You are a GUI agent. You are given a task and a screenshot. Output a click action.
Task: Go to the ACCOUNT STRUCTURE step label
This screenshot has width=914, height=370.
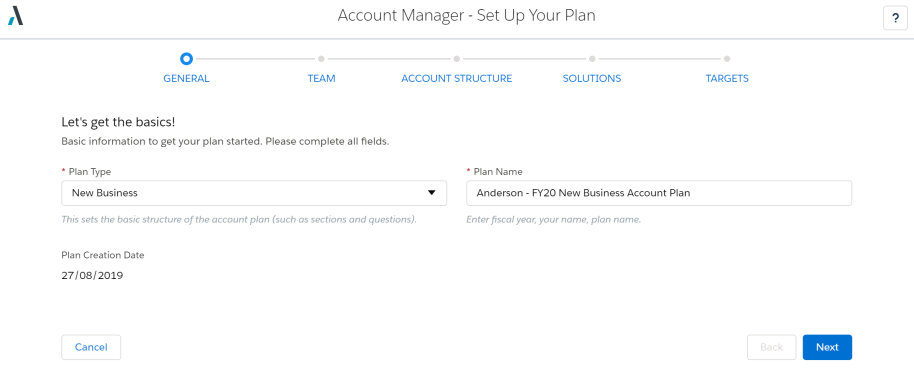456,78
